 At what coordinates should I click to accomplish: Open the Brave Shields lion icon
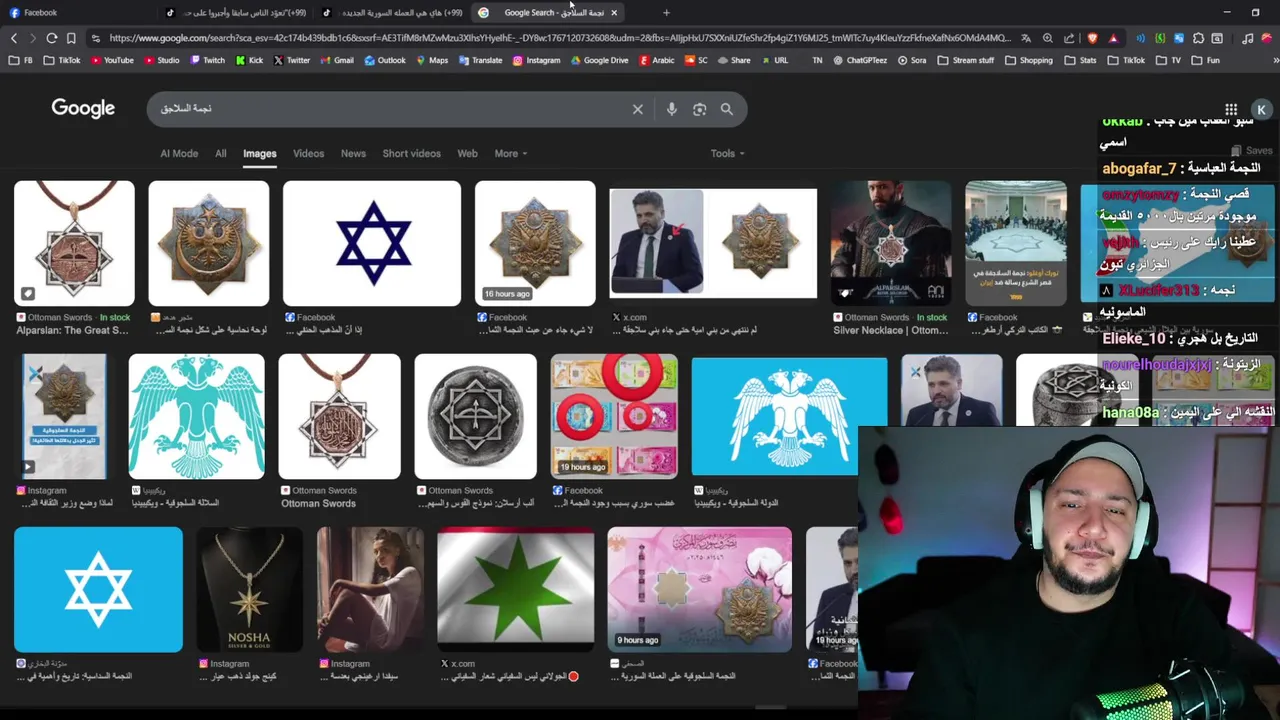click(1092, 38)
